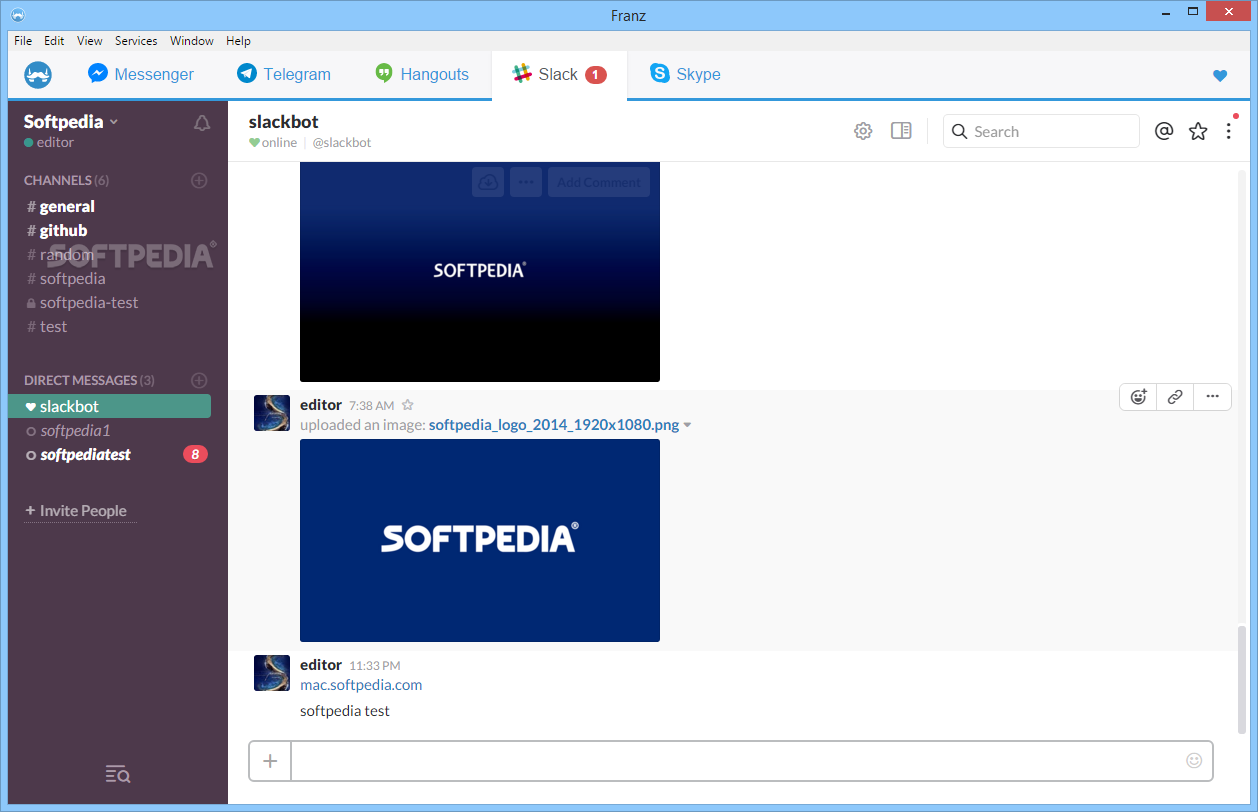Viewport: 1258px width, 812px height.
Task: Click the plus attach file button
Action: point(270,761)
